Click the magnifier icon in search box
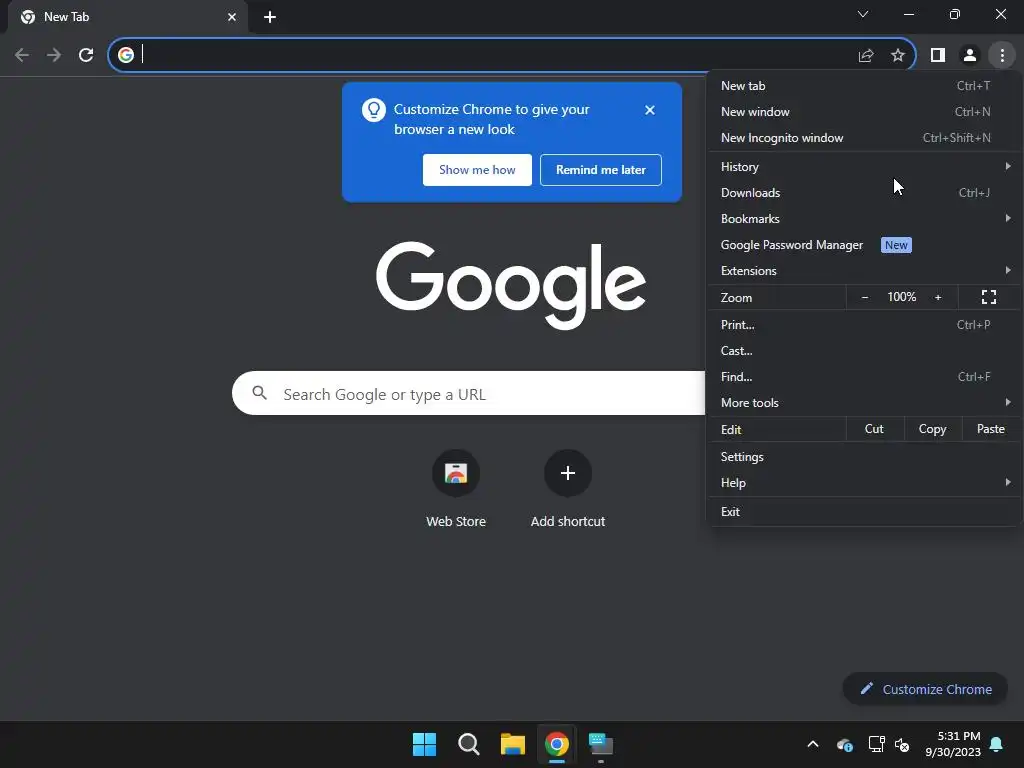 coord(259,393)
